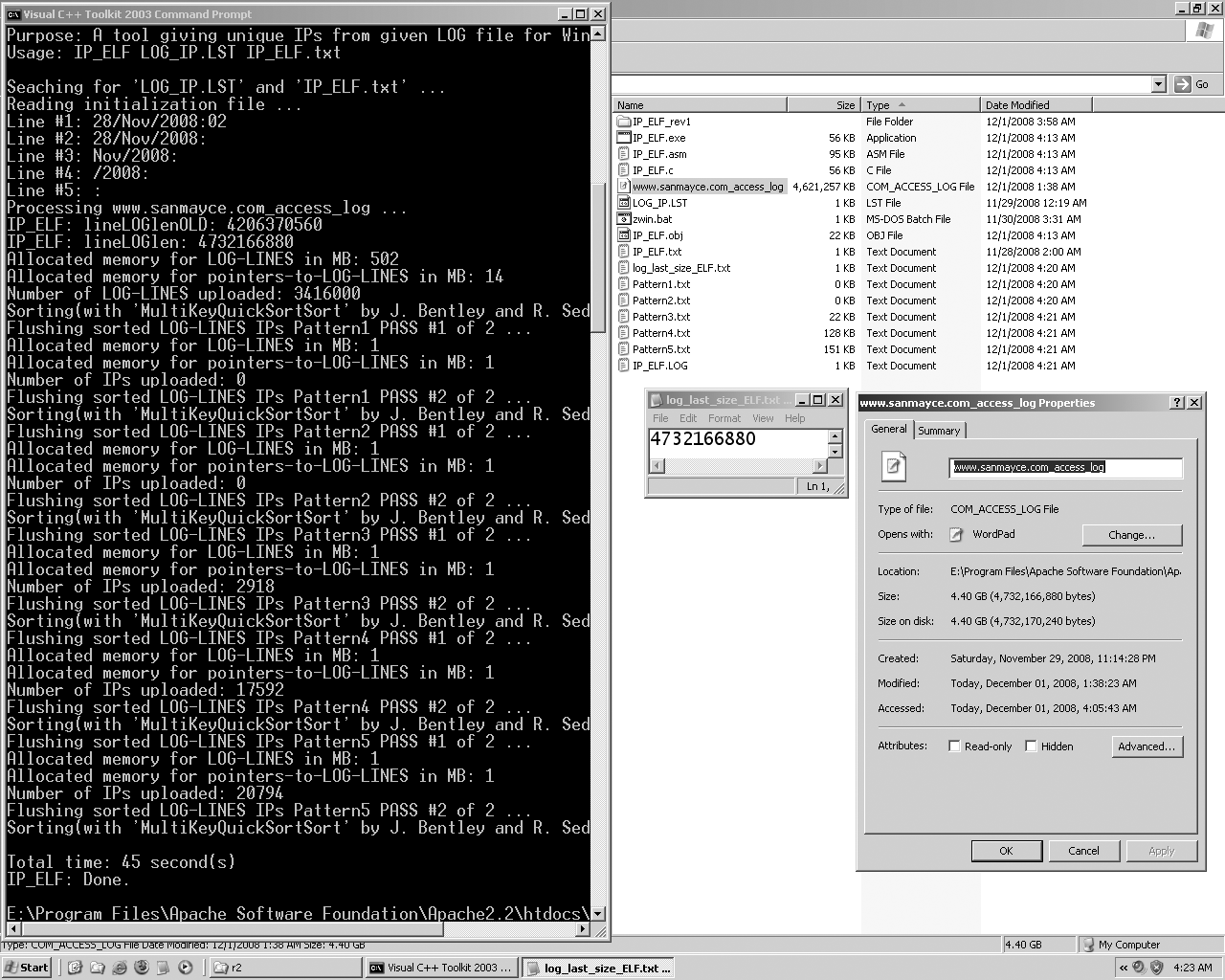The width and height of the screenshot is (1225, 980).
Task: Open Notepad View menu
Action: (763, 418)
